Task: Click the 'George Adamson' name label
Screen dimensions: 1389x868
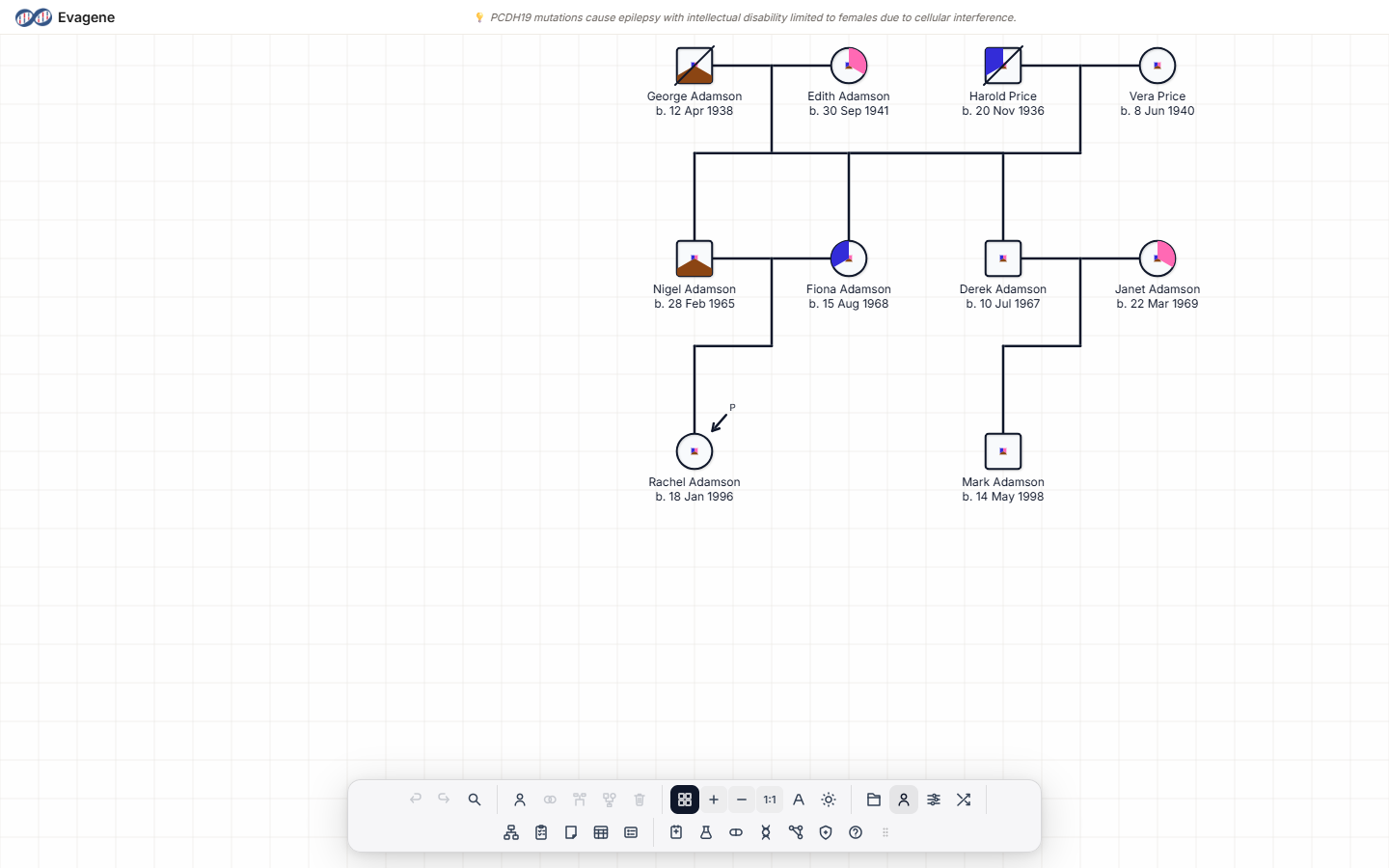Action: click(x=694, y=96)
